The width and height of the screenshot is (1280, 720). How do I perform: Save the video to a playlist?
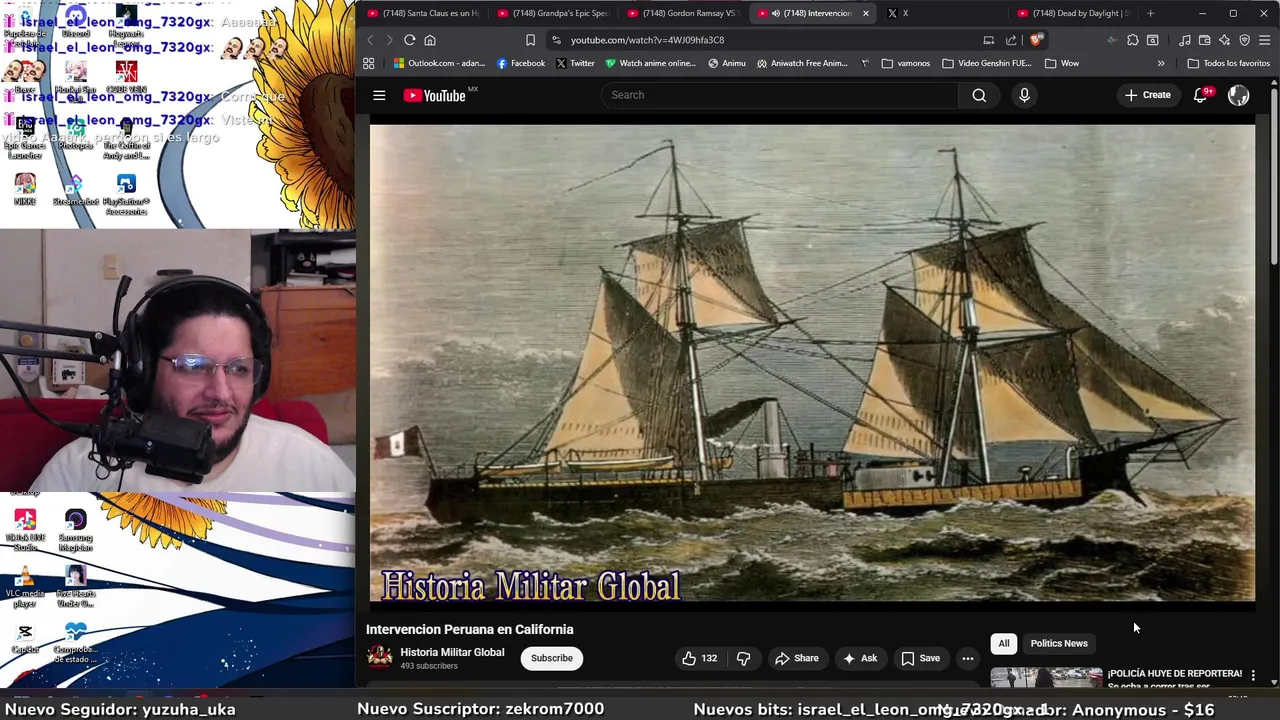[x=921, y=658]
